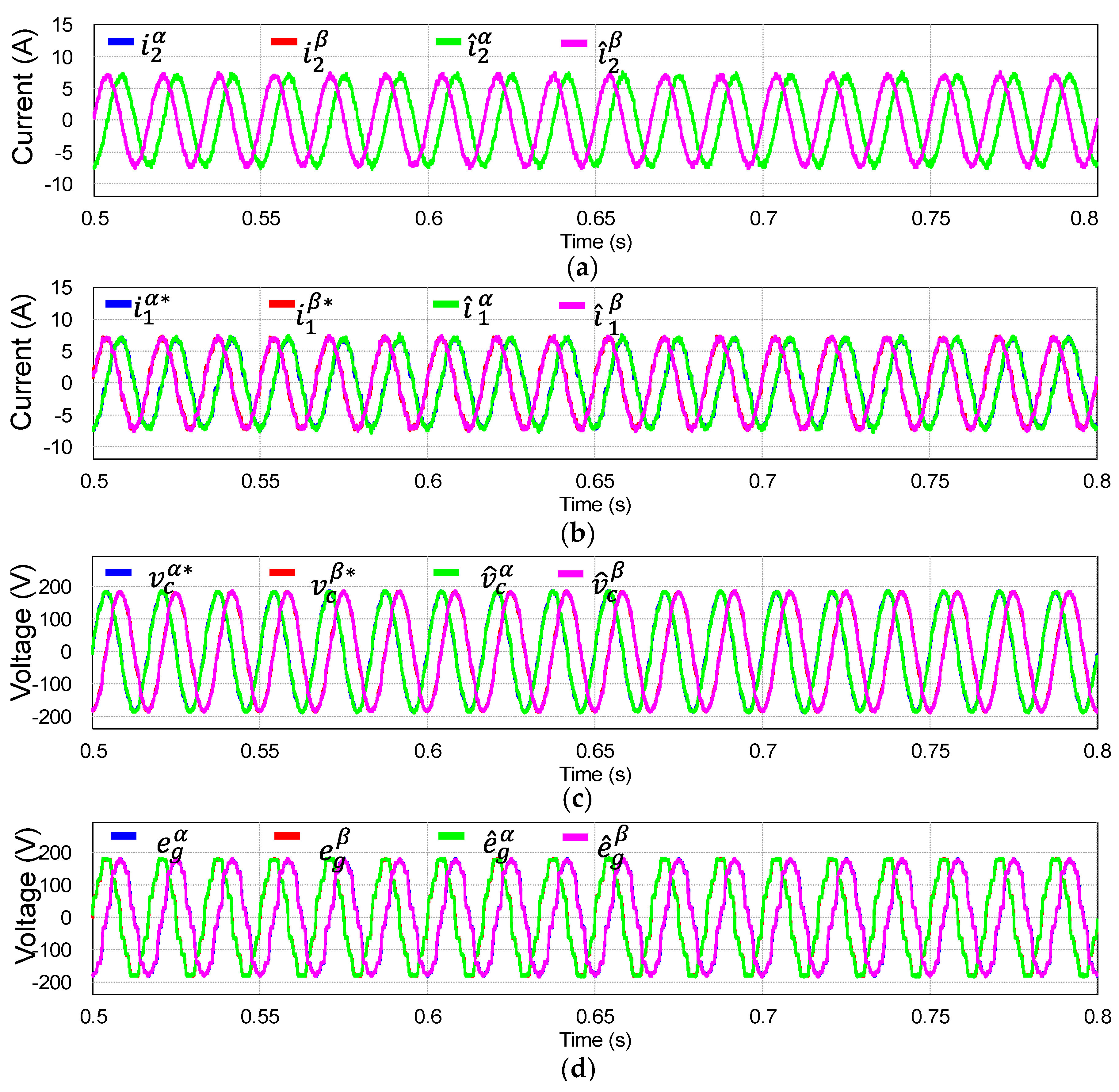
Task: Click the green legend swatch in plot (c)
Action: [x=447, y=573]
